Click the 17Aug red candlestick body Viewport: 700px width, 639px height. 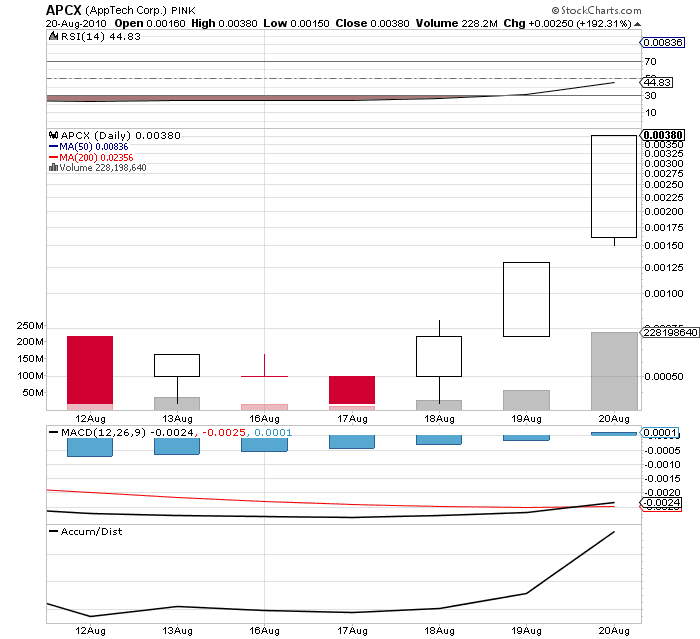[352, 390]
